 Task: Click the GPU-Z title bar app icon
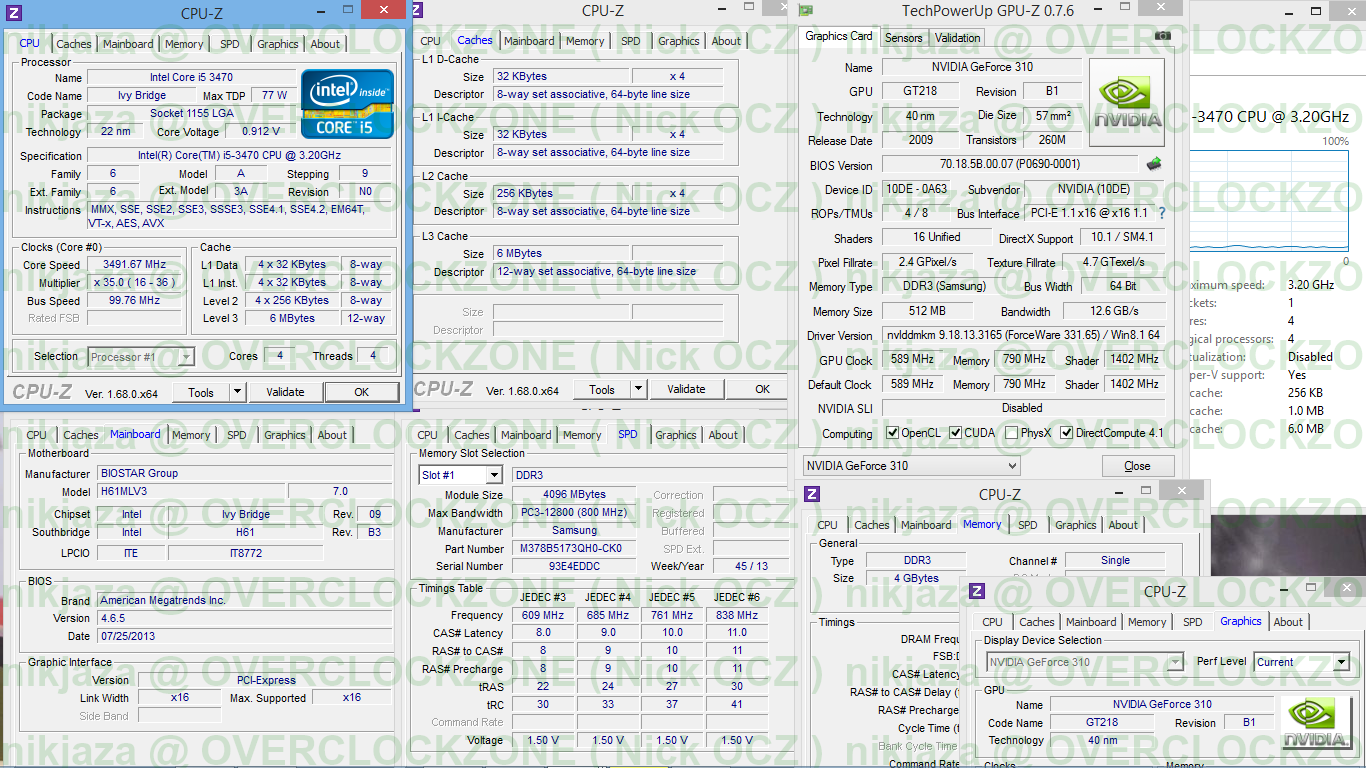coord(806,10)
